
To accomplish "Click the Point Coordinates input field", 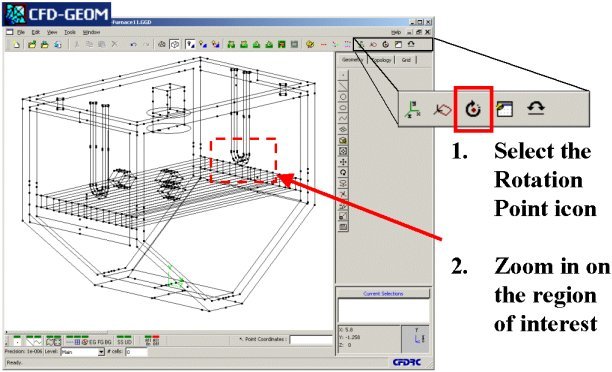I will tap(311, 340).
